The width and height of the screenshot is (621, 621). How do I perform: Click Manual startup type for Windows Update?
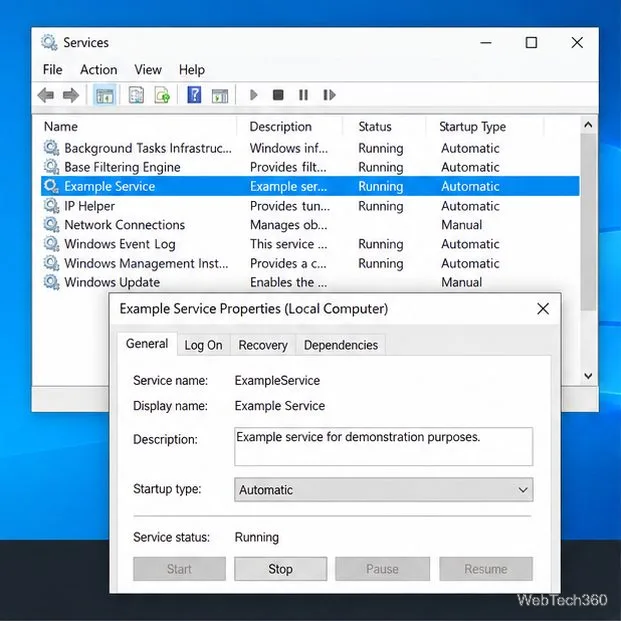[x=461, y=282]
